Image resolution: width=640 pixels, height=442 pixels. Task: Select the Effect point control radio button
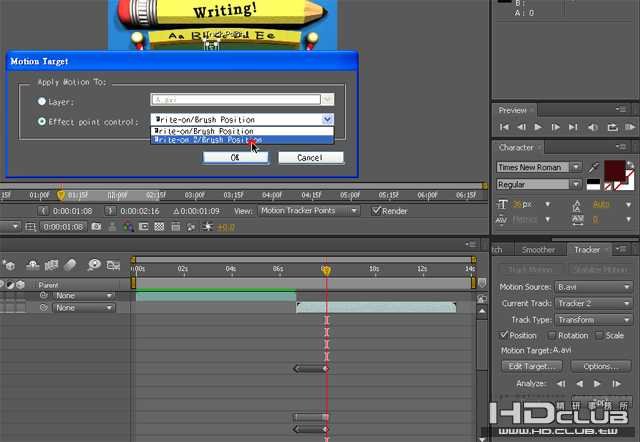(x=42, y=122)
